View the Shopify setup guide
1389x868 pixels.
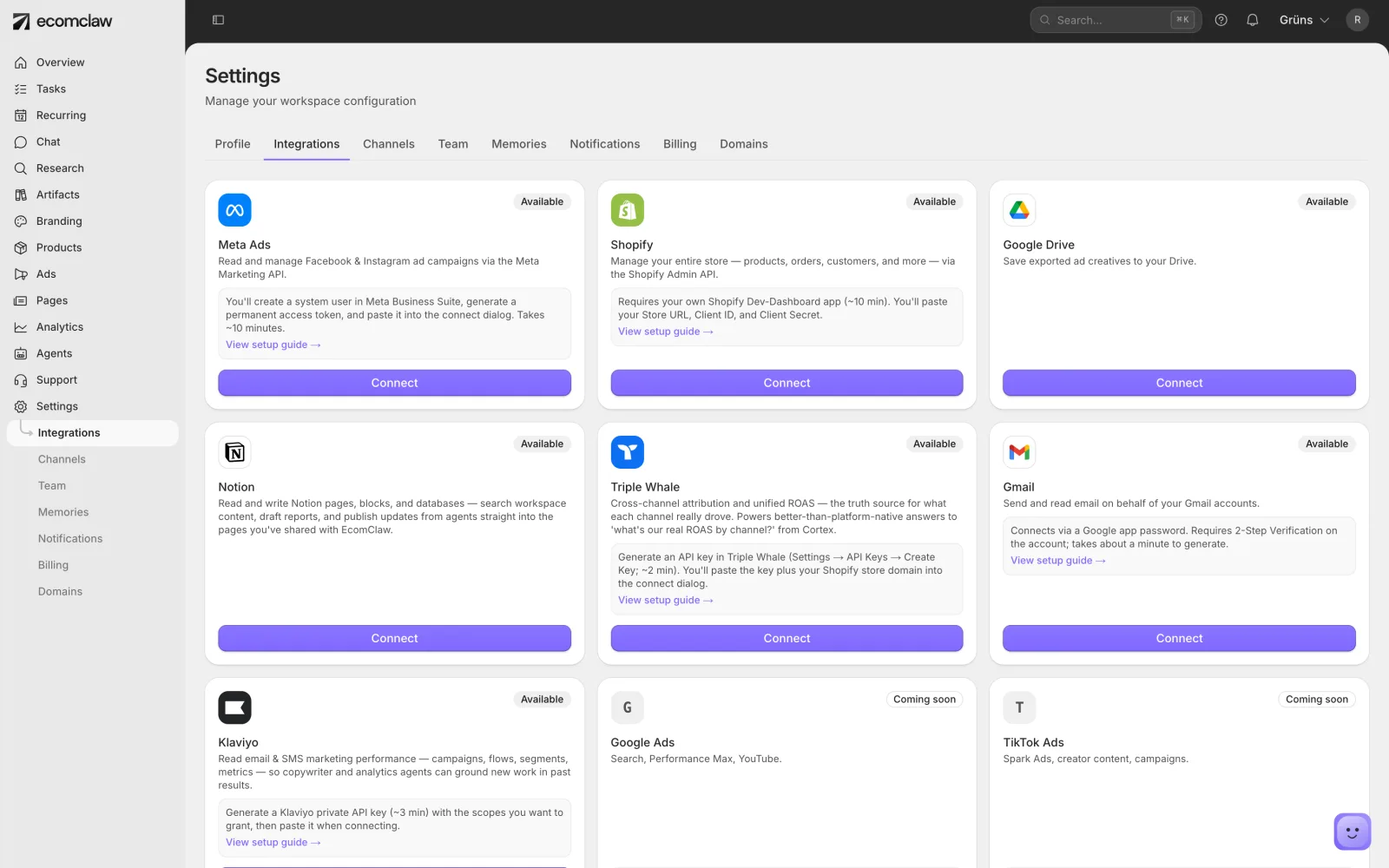pos(666,332)
